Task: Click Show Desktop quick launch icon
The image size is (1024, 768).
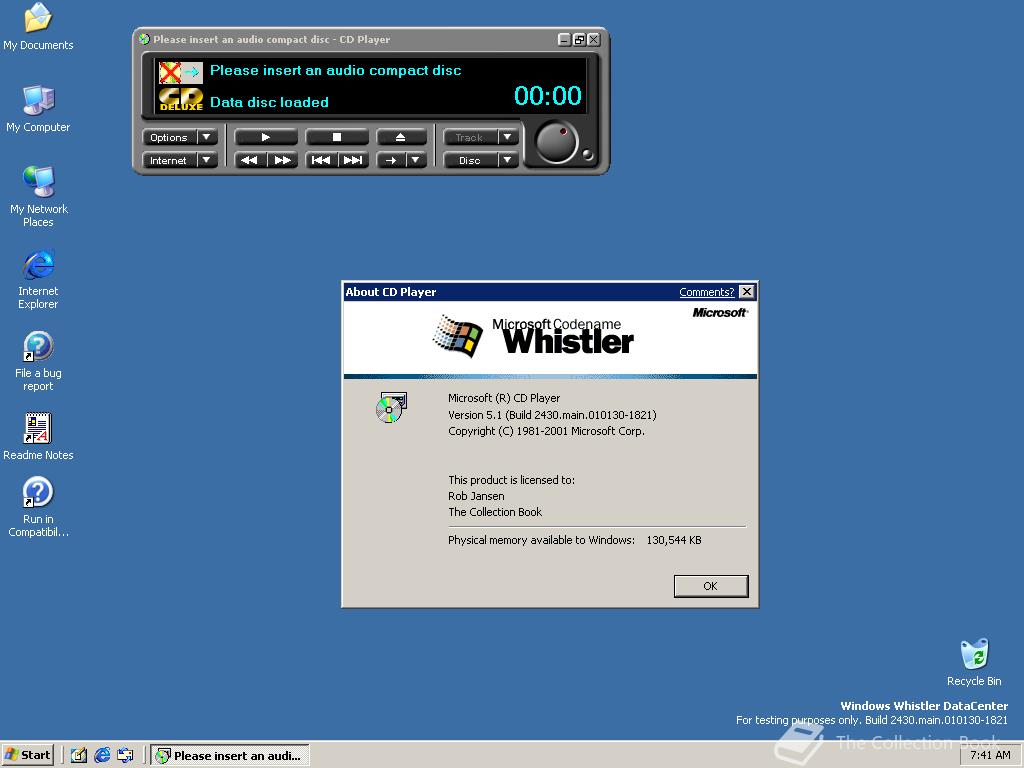Action: coord(79,755)
